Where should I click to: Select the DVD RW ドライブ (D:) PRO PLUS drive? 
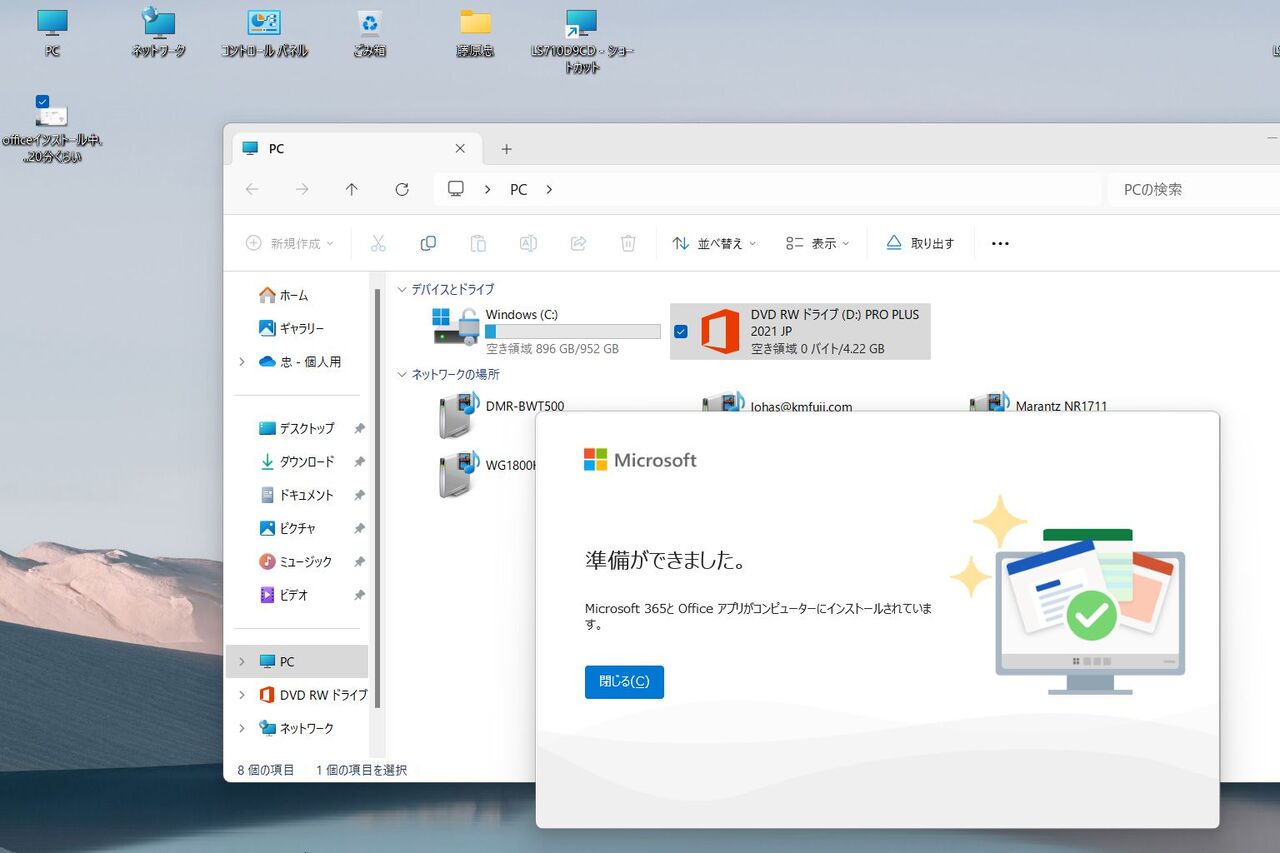point(800,331)
